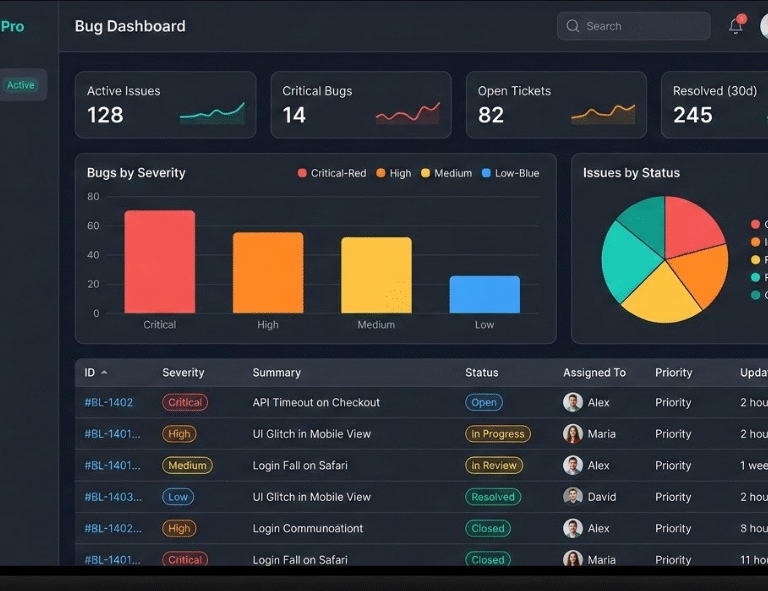Open the #BL-1402 issue link
Viewport: 768px width, 591px height.
(x=109, y=402)
